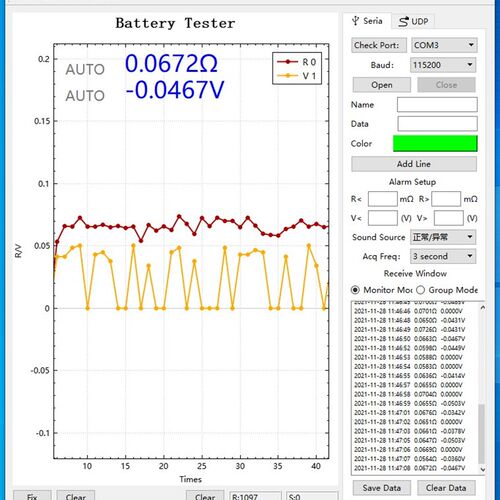Click the Open port button
This screenshot has height=500, width=500.
click(x=382, y=85)
